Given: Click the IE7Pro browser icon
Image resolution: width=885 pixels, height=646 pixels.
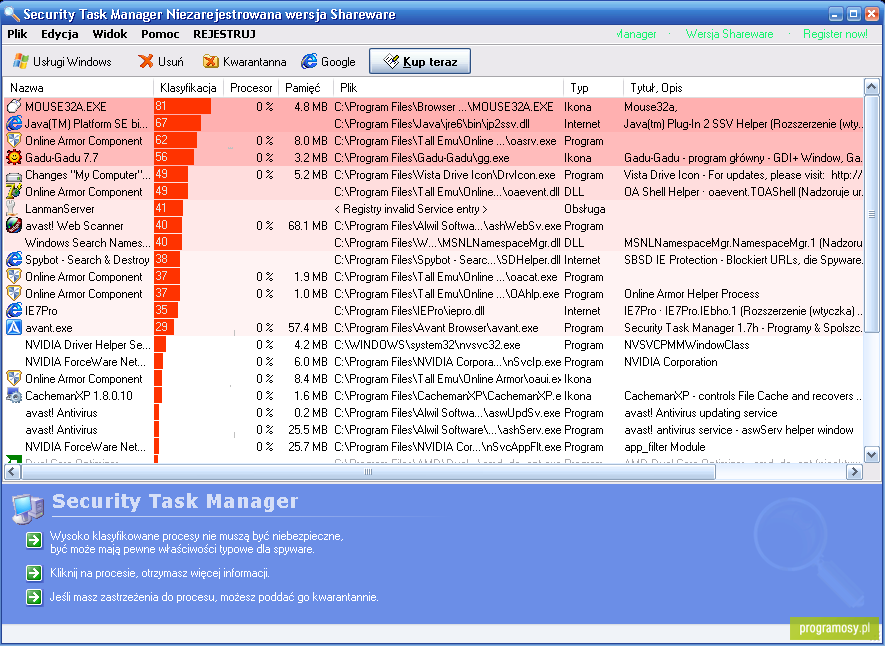Looking at the screenshot, I should [x=14, y=310].
